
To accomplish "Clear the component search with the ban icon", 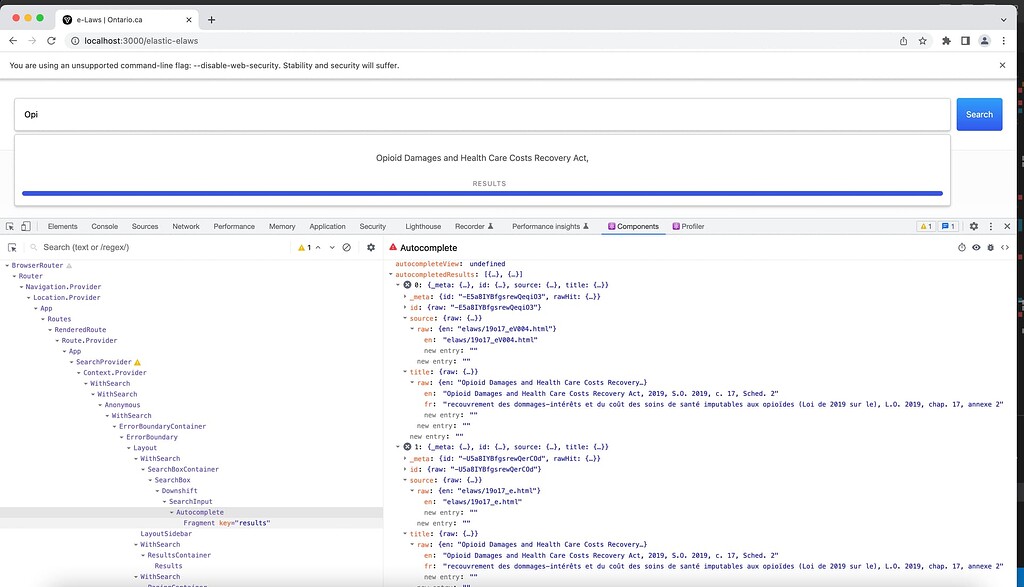I will point(345,247).
